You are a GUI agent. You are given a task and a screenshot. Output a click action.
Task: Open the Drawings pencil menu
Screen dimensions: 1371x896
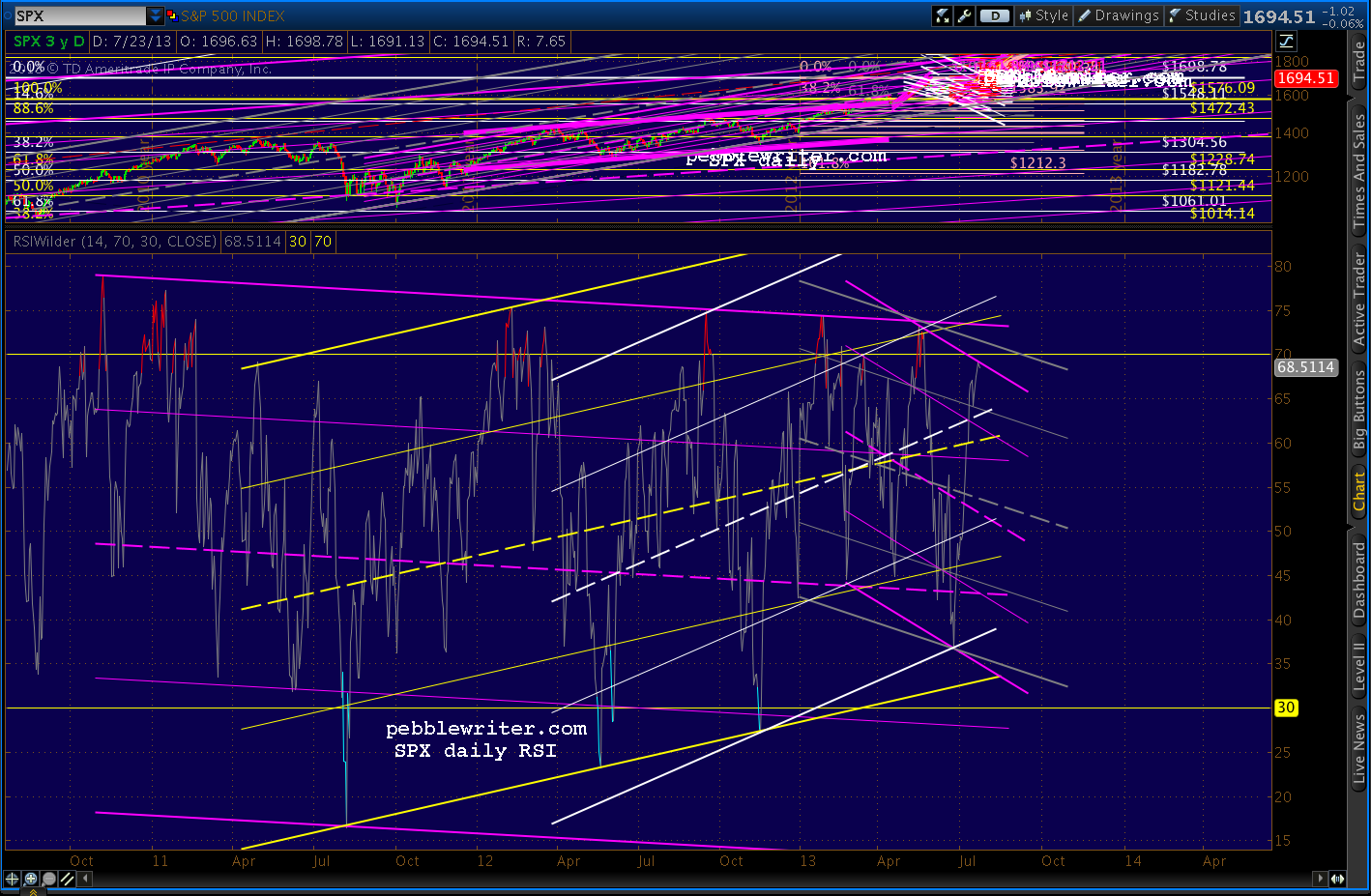pyautogui.click(x=1118, y=15)
